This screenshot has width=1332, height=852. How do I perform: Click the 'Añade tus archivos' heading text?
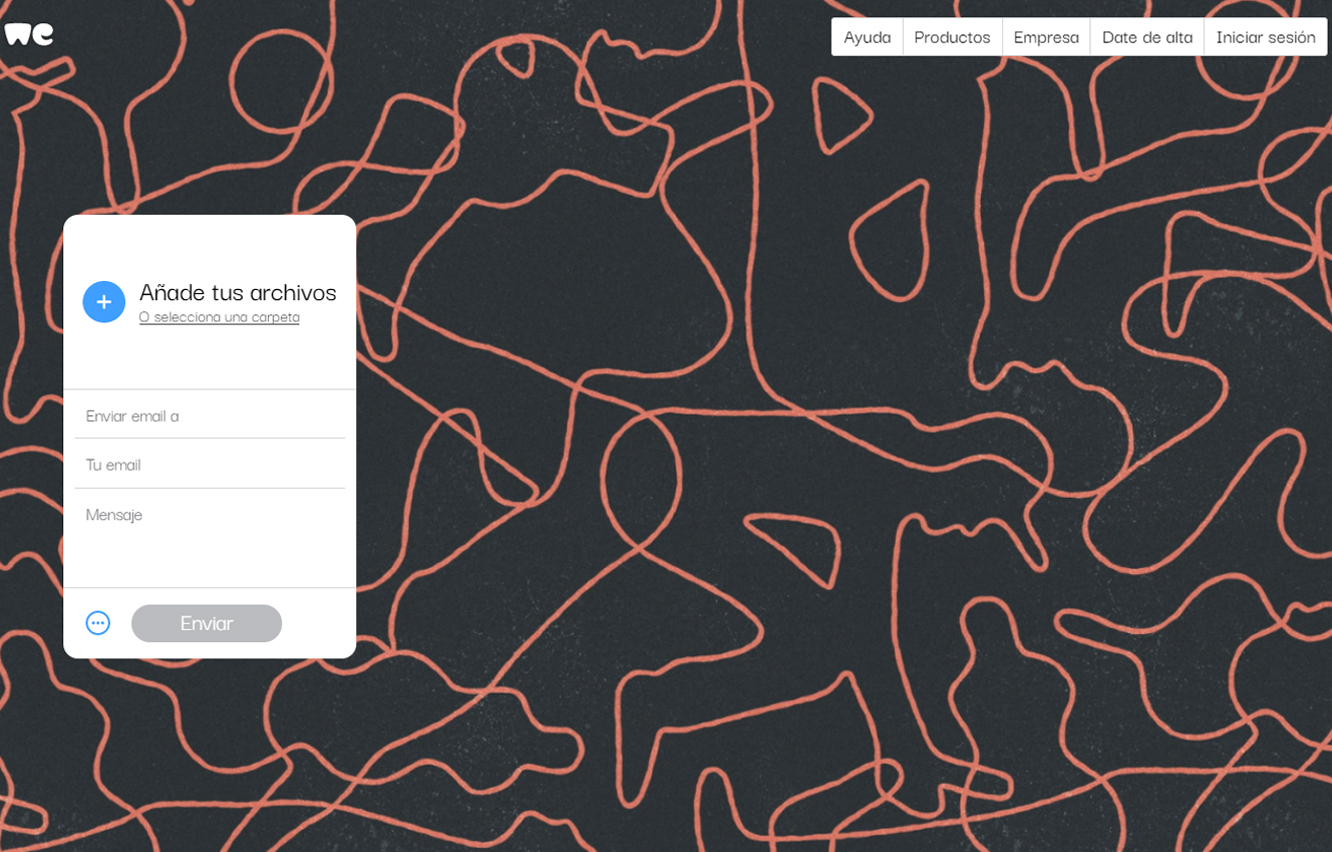238,293
